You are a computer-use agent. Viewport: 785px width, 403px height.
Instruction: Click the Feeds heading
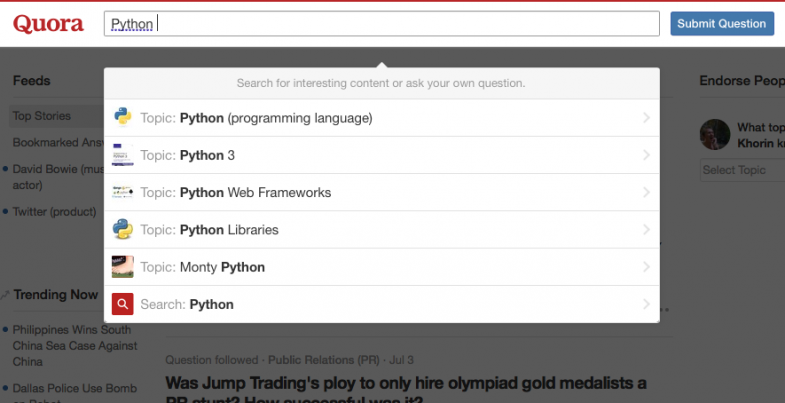tap(32, 81)
